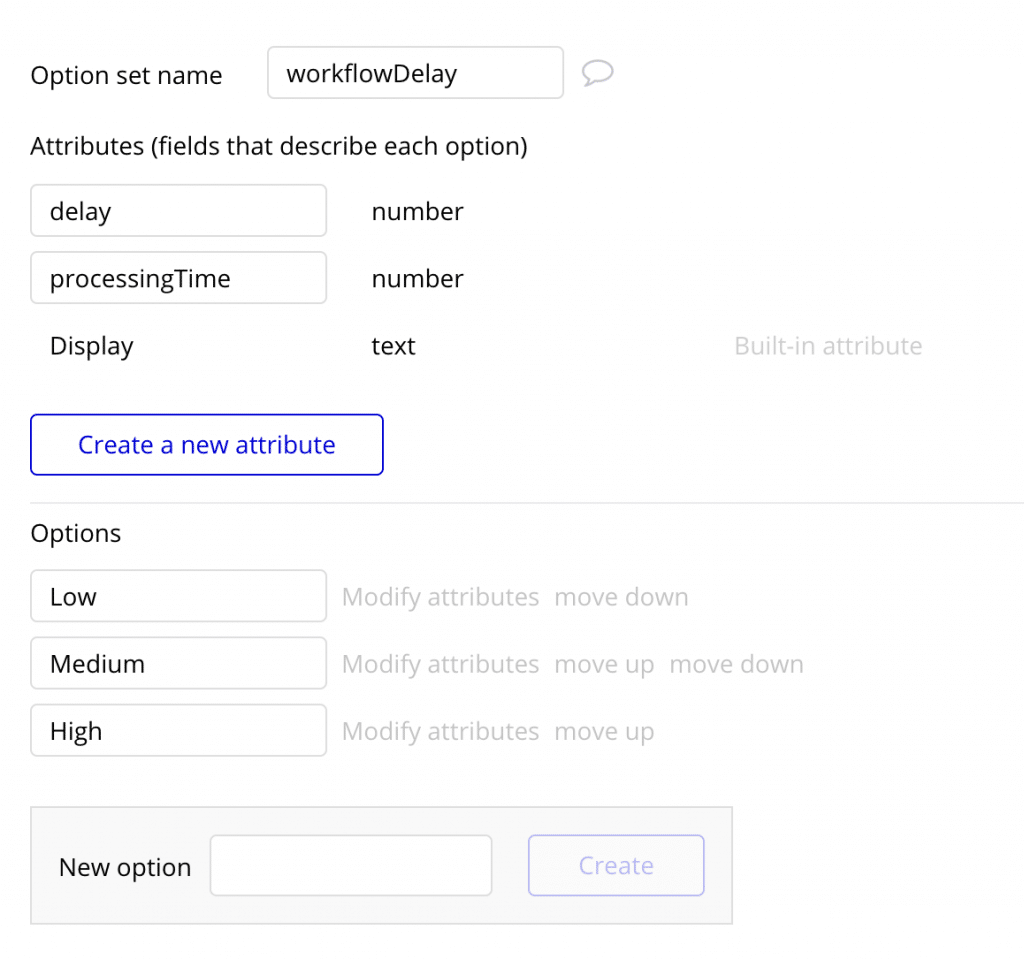Edit the Option set name field

click(415, 72)
